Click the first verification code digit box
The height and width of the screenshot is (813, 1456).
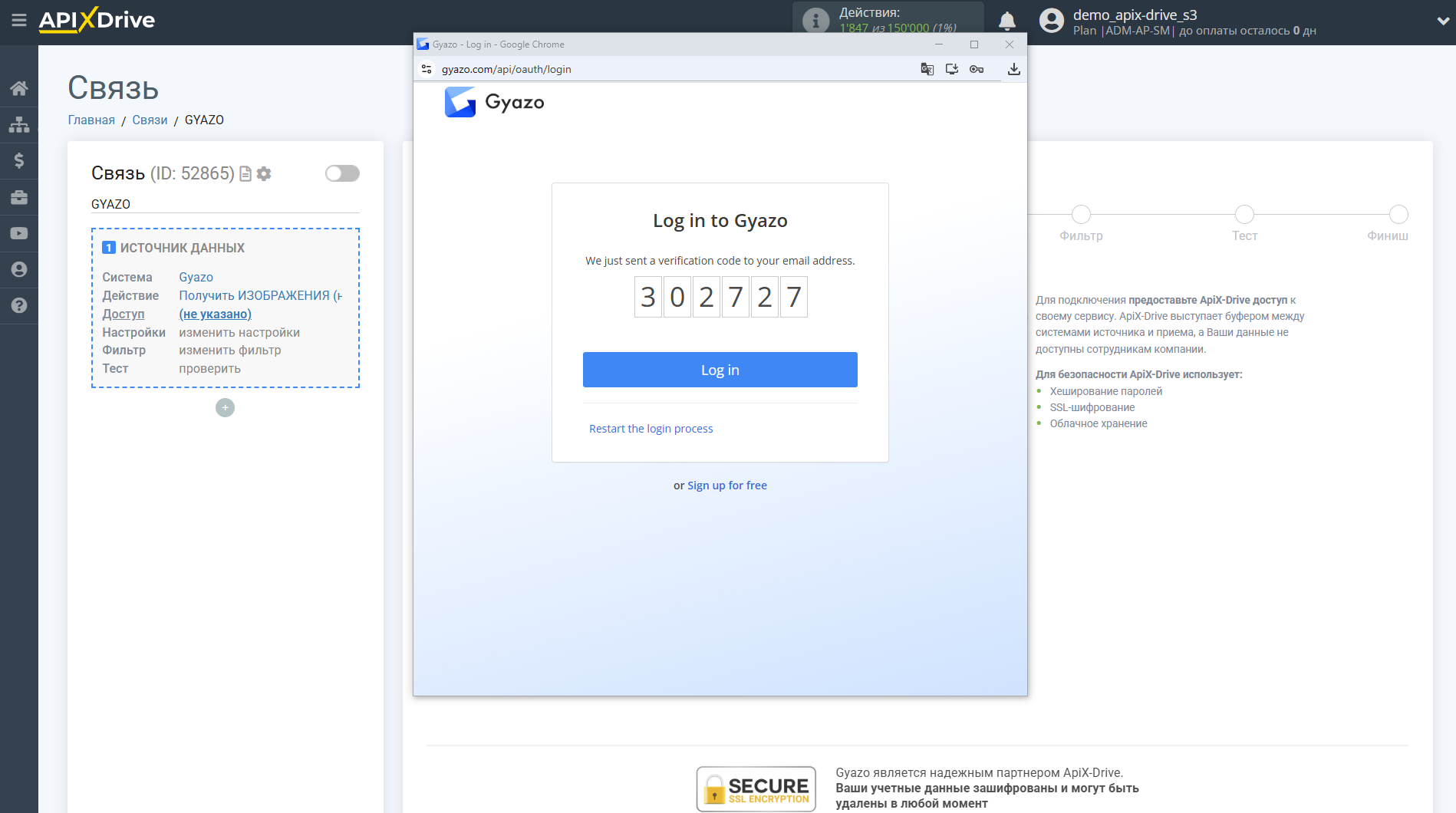pyautogui.click(x=647, y=297)
